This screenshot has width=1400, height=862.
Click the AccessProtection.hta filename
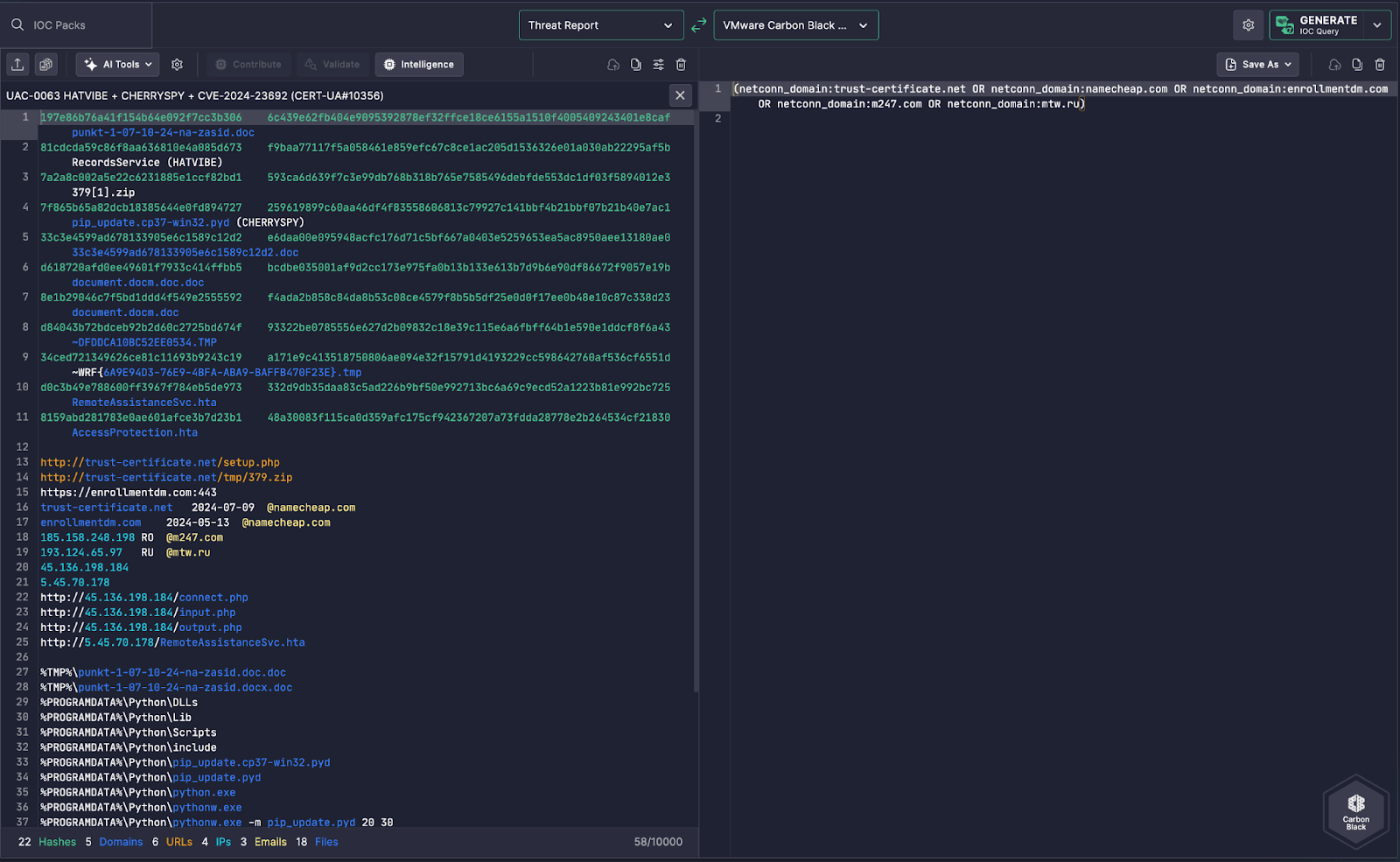click(135, 432)
